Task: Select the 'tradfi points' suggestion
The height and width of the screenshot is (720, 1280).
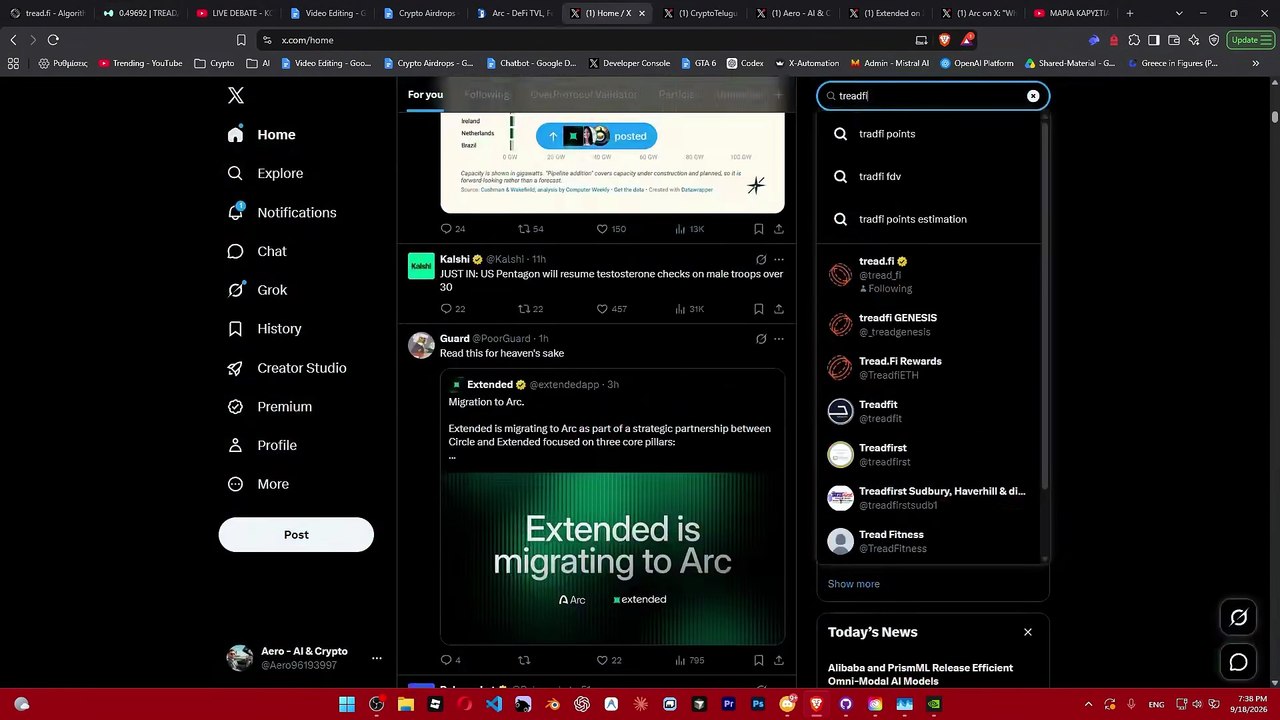Action: click(x=930, y=134)
